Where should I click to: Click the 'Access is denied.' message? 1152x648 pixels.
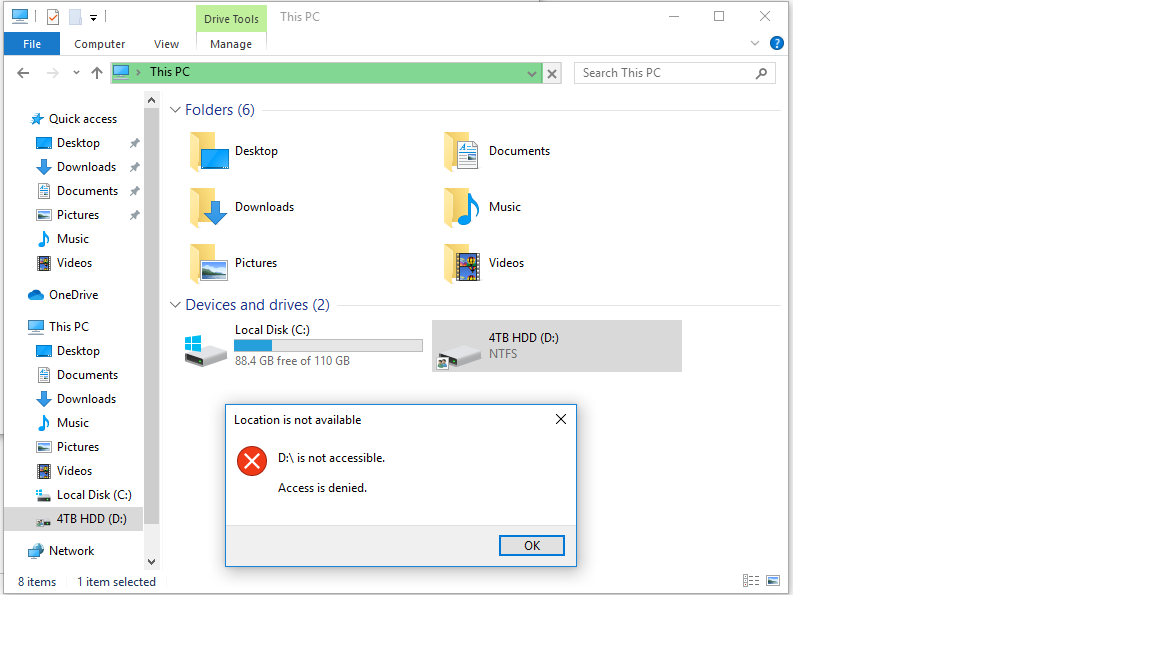(x=322, y=488)
